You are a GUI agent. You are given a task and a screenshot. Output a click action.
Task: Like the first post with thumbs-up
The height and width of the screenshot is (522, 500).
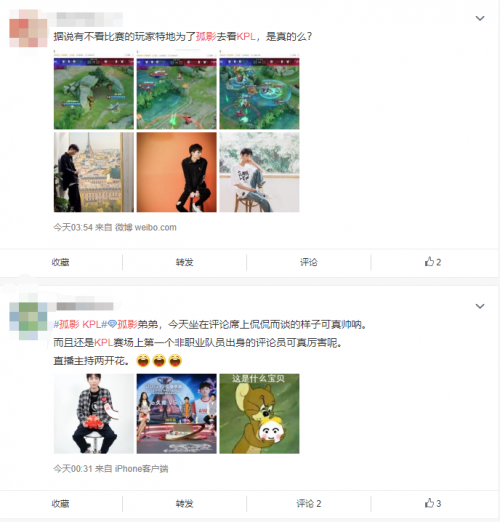click(433, 262)
